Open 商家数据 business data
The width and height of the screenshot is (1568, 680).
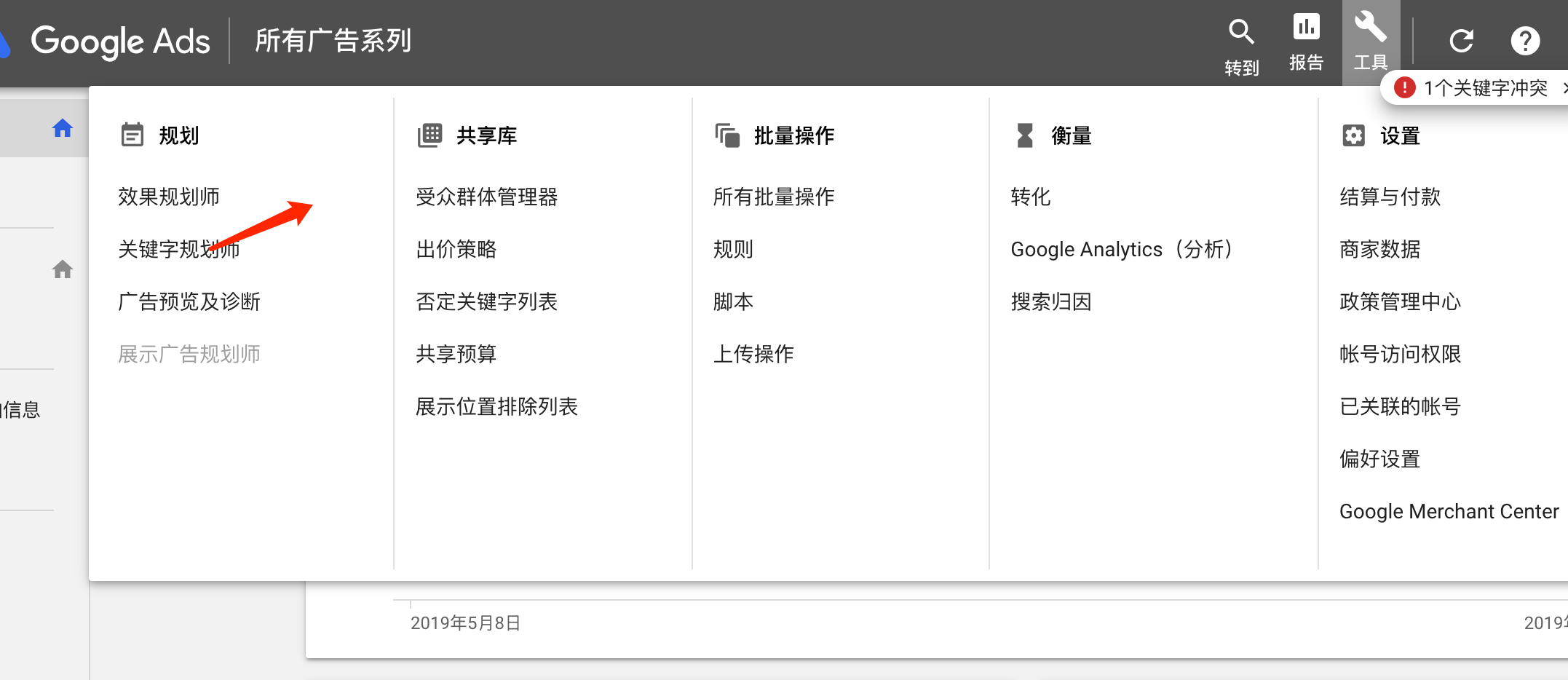tap(1380, 249)
